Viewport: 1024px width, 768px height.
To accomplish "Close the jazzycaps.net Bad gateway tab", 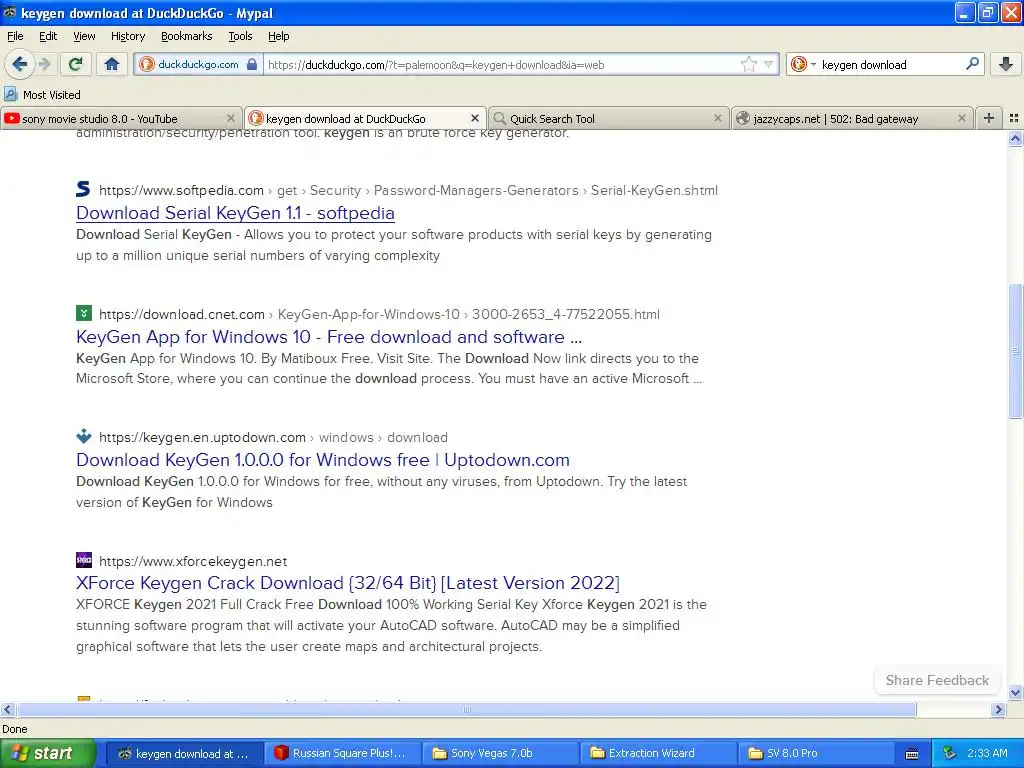I will click(961, 118).
